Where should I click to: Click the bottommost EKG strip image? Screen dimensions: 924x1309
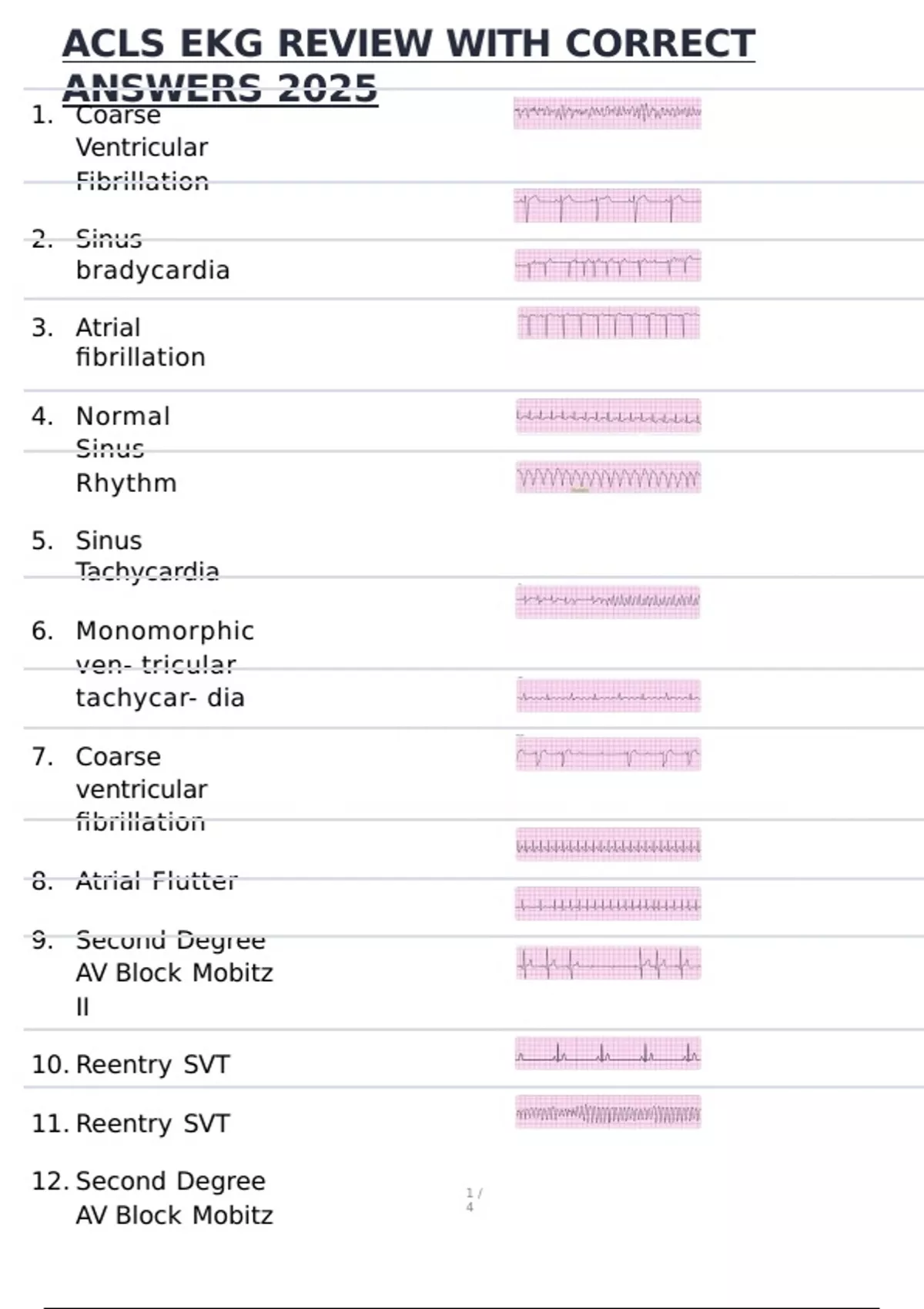pyautogui.click(x=608, y=1112)
